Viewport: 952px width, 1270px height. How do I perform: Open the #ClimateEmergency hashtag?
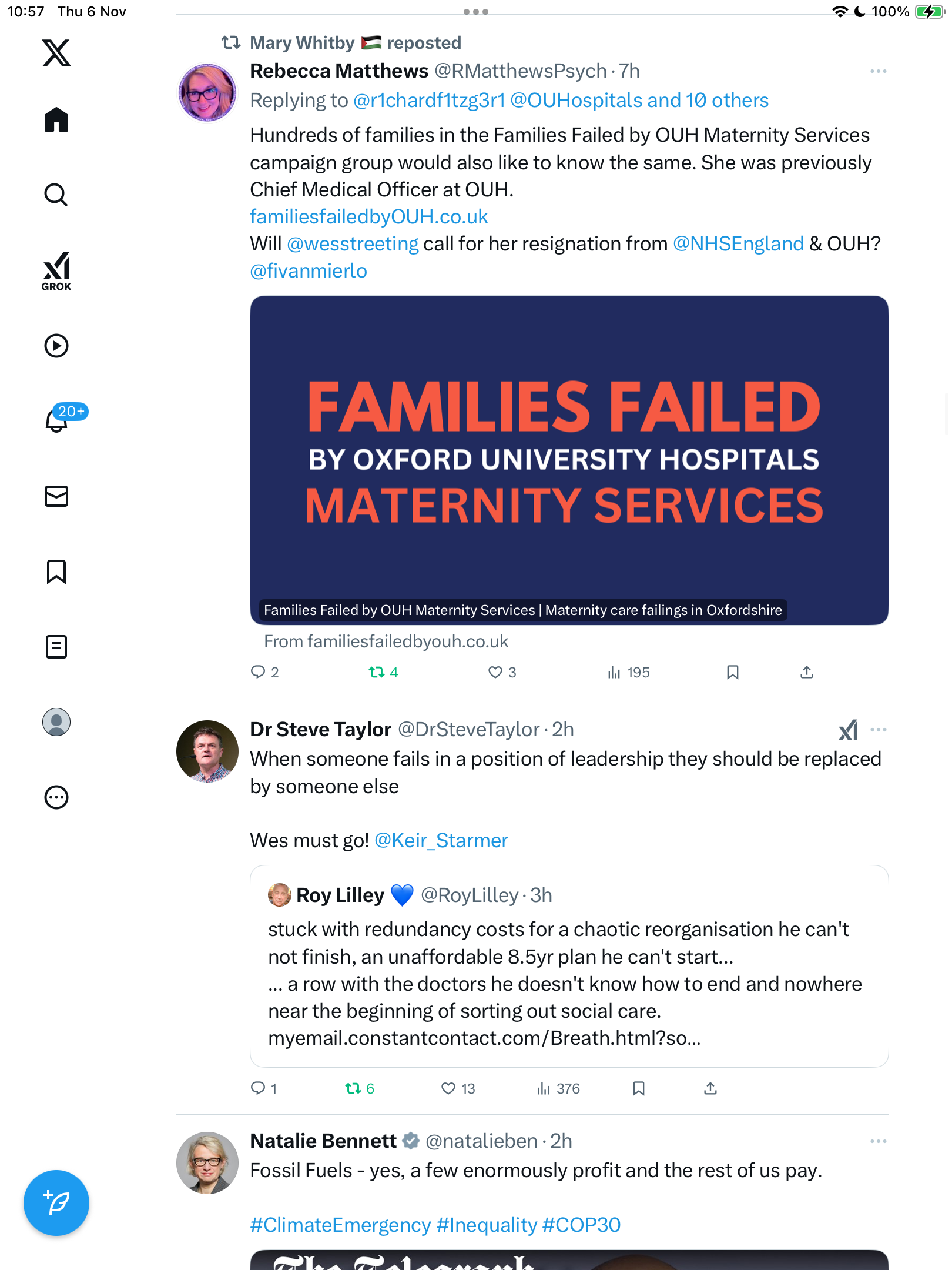coord(340,1225)
